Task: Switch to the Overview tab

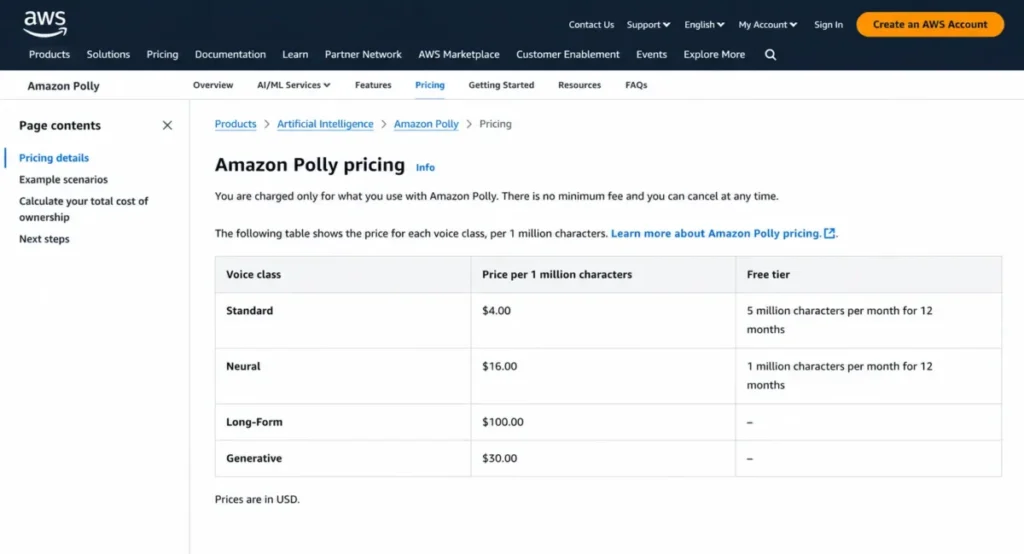Action: tap(213, 85)
